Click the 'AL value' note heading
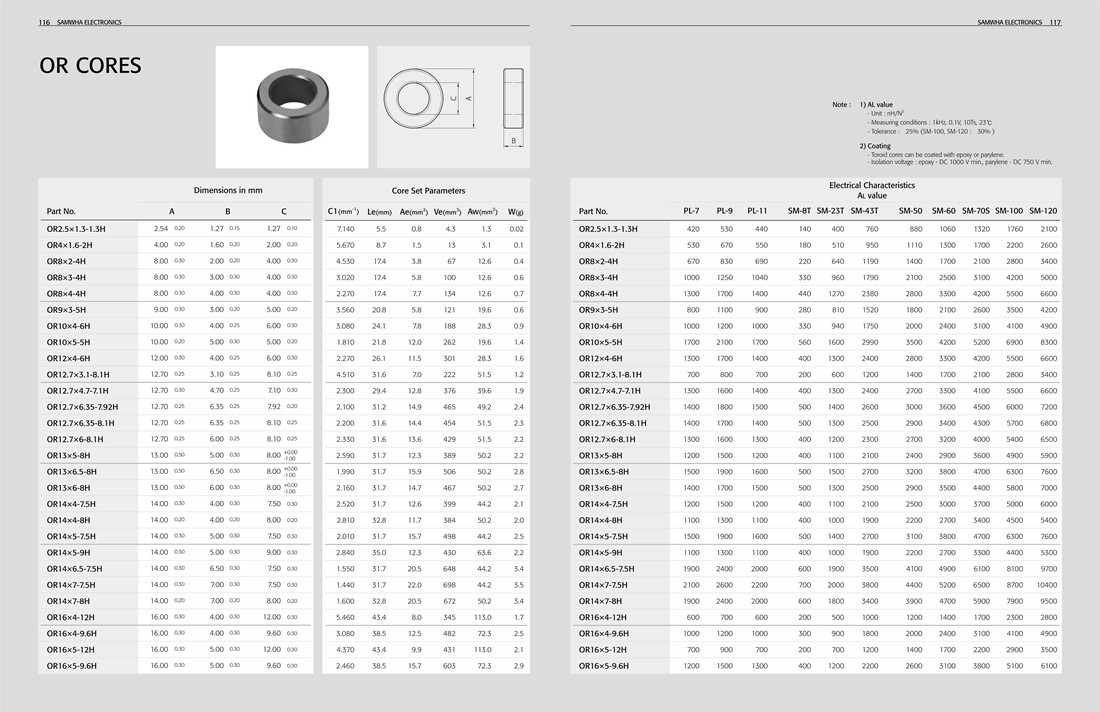 (880, 104)
